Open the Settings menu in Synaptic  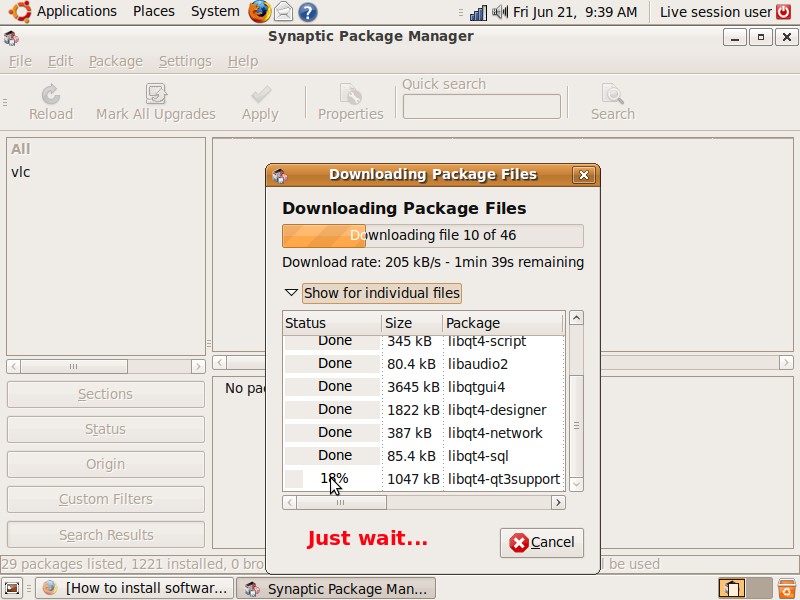[185, 61]
